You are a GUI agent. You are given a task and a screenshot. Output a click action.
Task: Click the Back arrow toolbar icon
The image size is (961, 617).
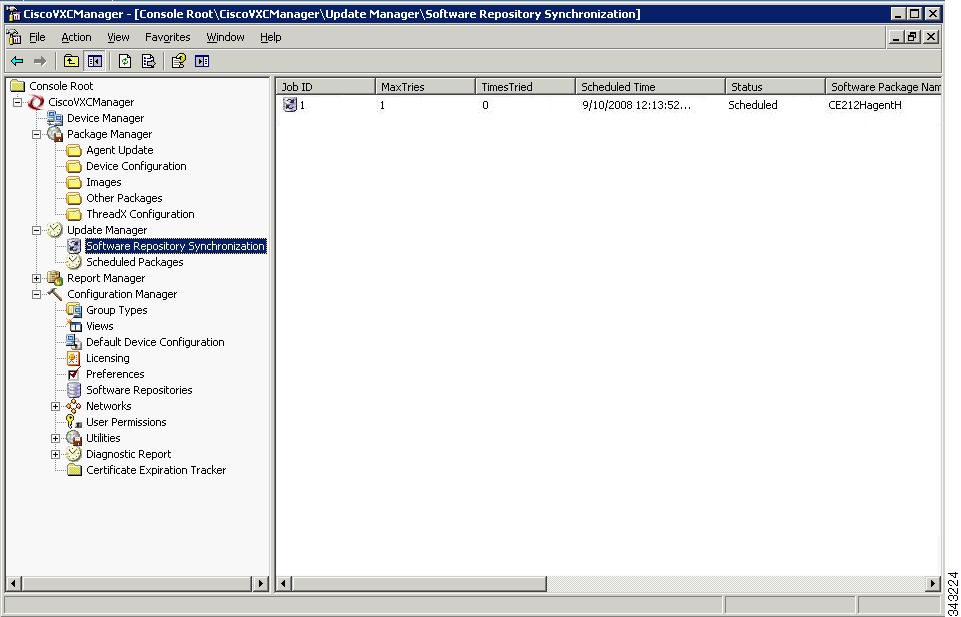click(x=17, y=61)
